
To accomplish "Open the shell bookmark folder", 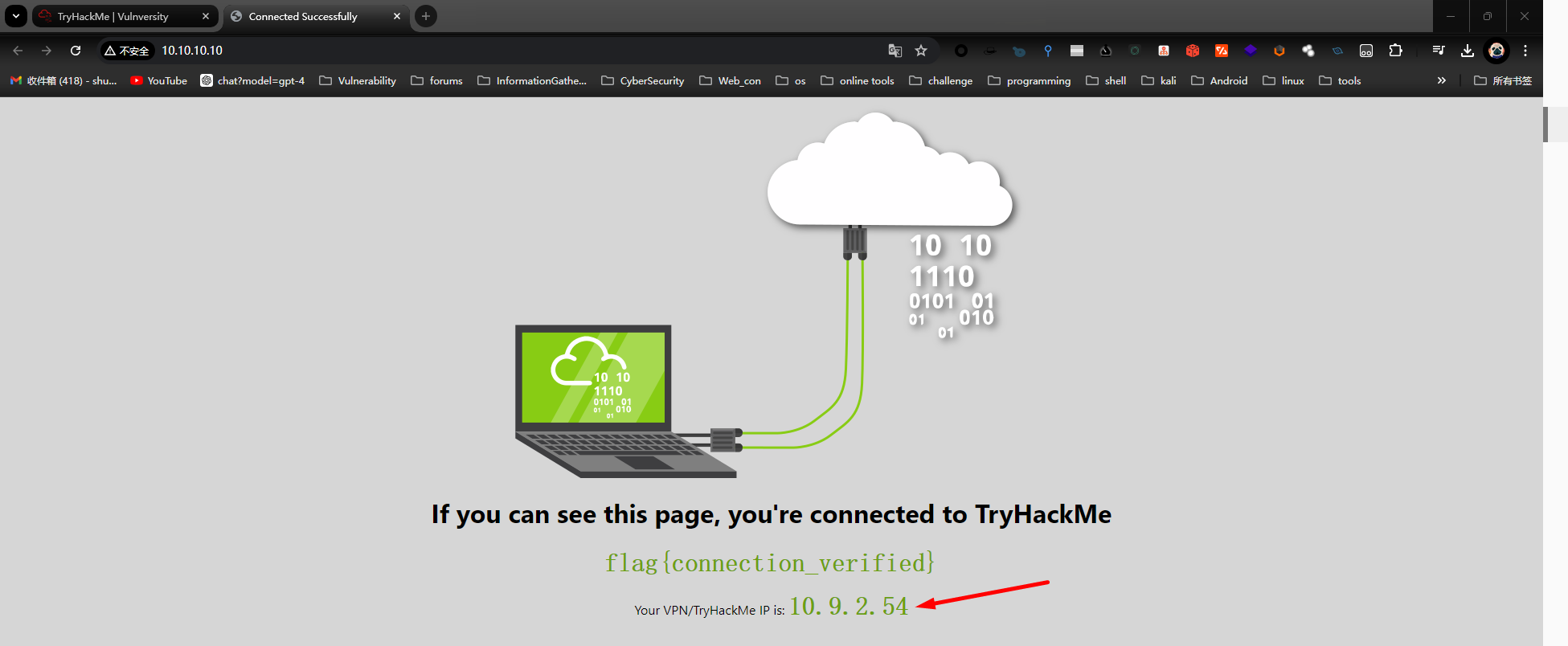I will point(1106,80).
